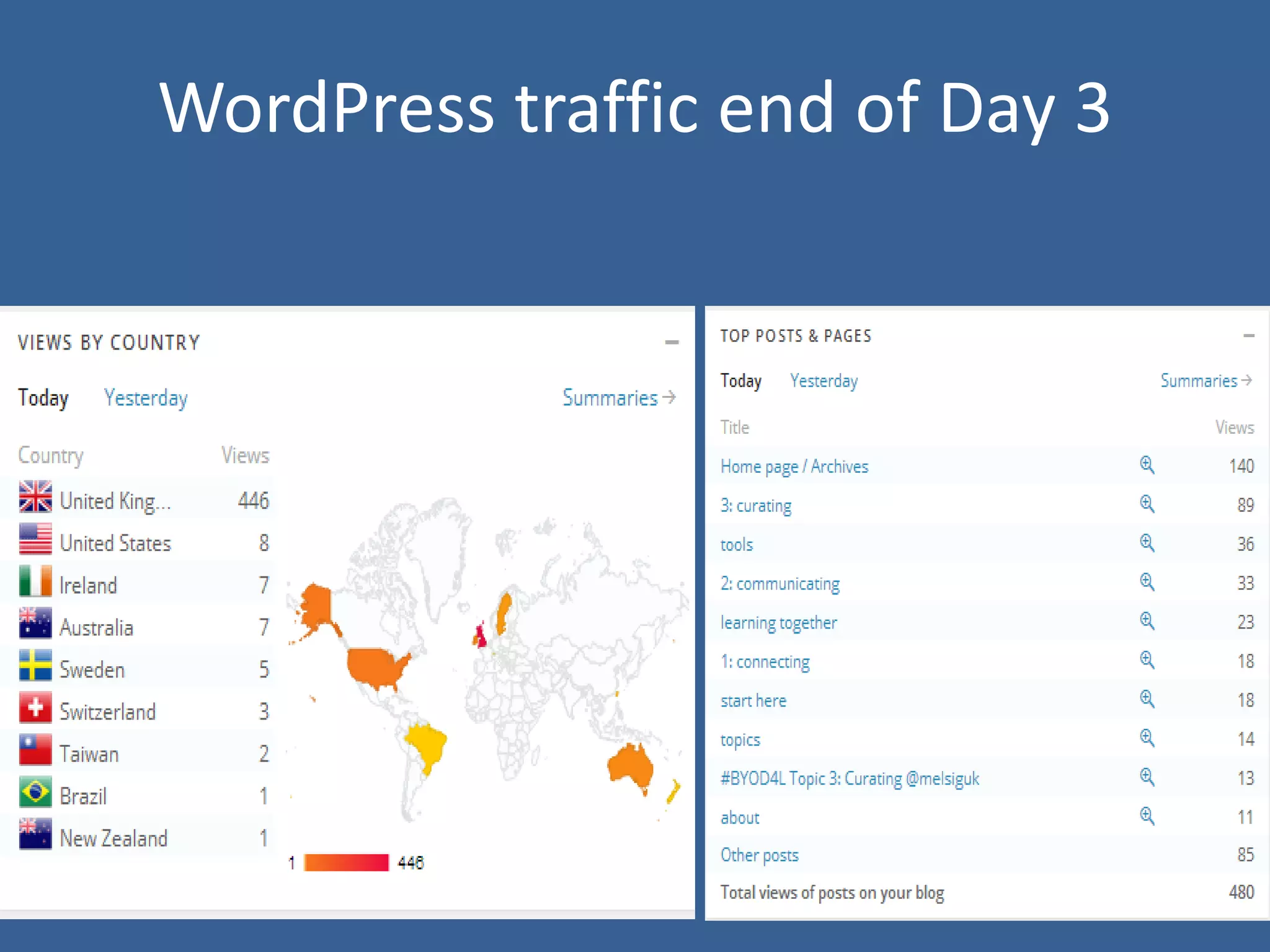Click Total views of posts on your blog
1270x952 pixels.
(x=832, y=893)
